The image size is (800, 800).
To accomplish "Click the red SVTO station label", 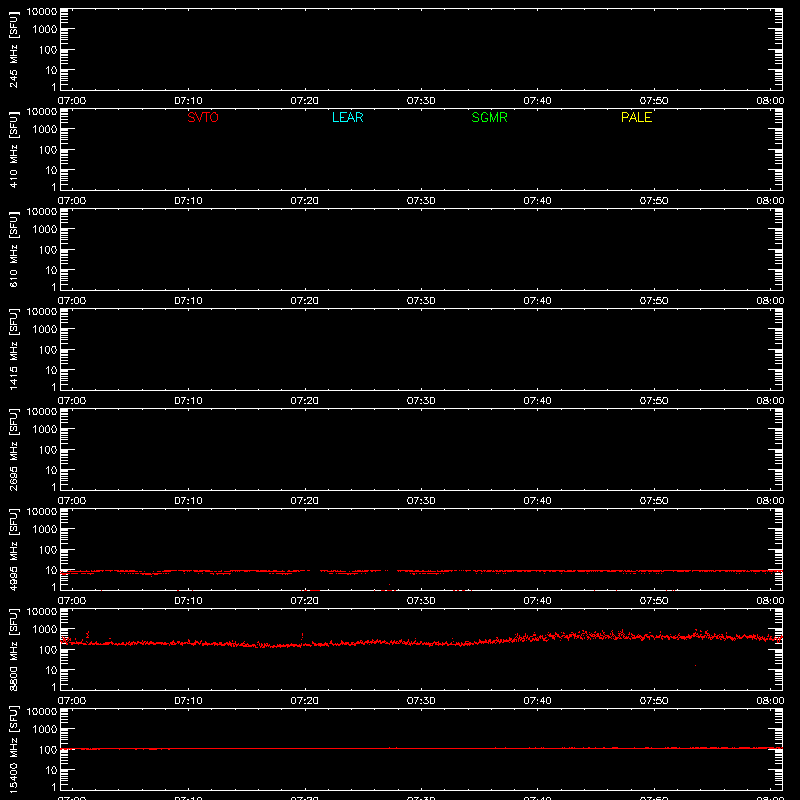I will (x=203, y=117).
